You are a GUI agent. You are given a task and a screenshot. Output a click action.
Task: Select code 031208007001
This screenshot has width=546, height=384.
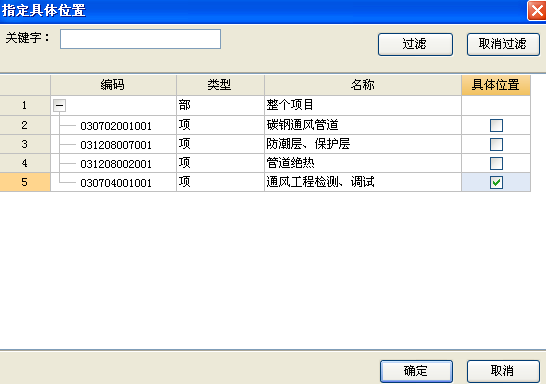click(x=116, y=145)
